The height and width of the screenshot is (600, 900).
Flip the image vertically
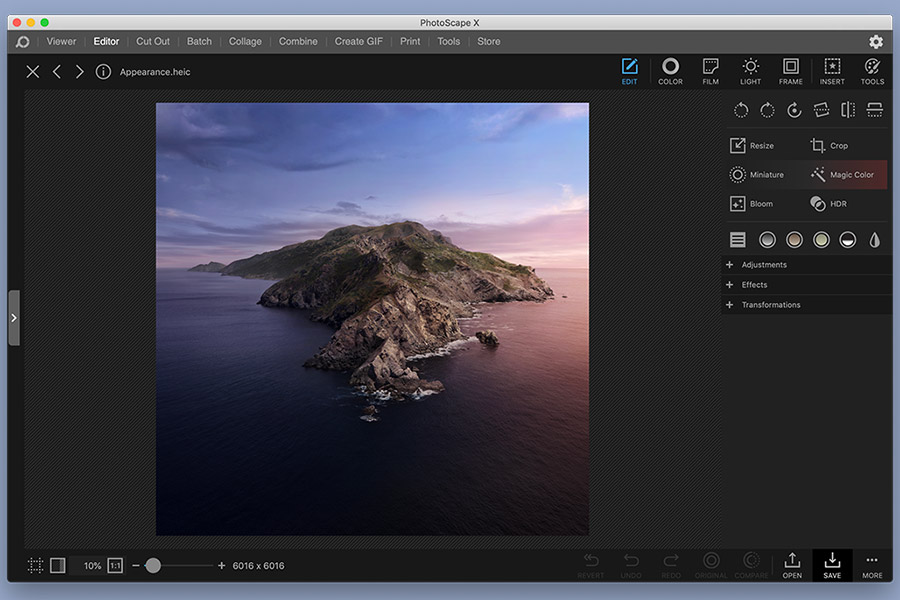[x=875, y=110]
